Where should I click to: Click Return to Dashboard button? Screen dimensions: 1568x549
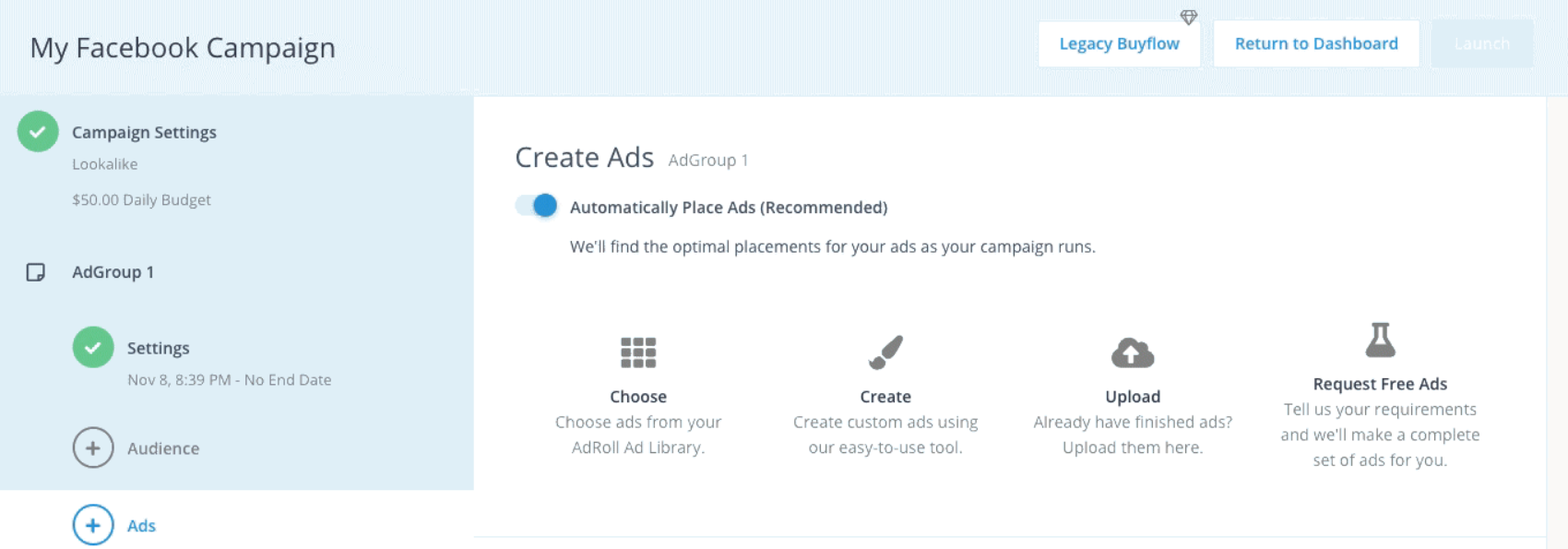1316,43
